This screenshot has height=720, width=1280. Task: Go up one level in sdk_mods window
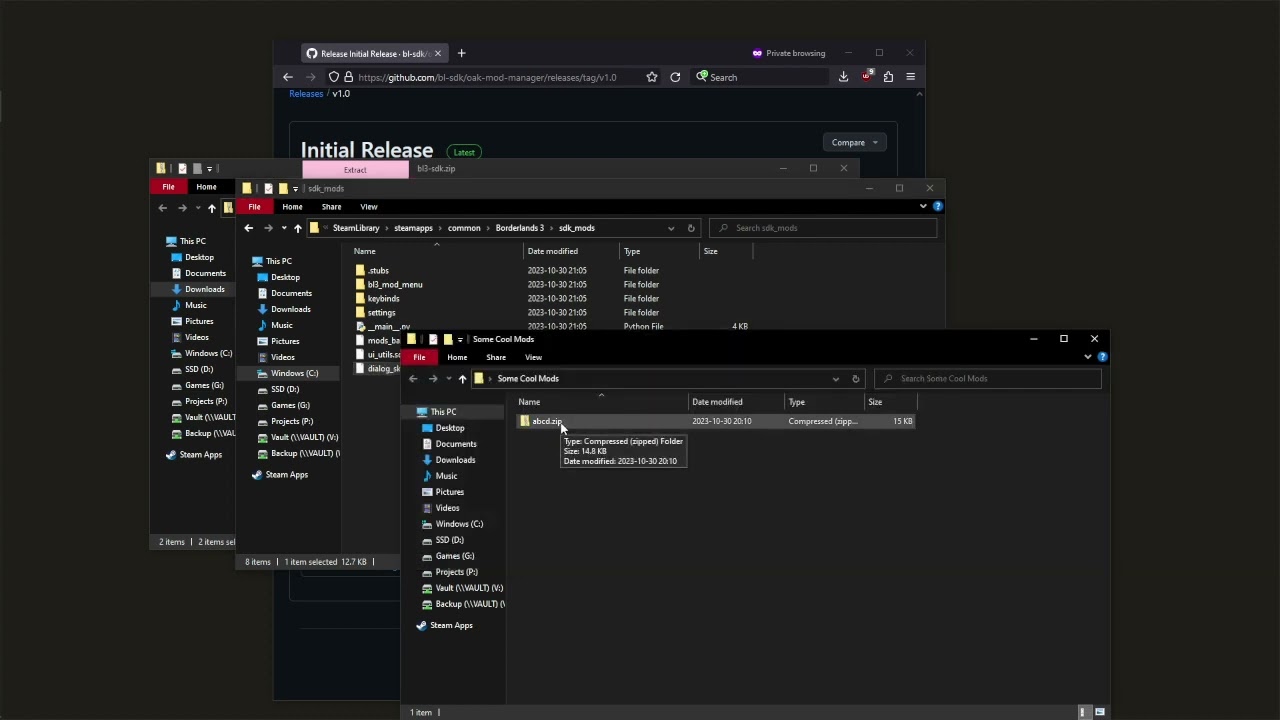point(297,228)
